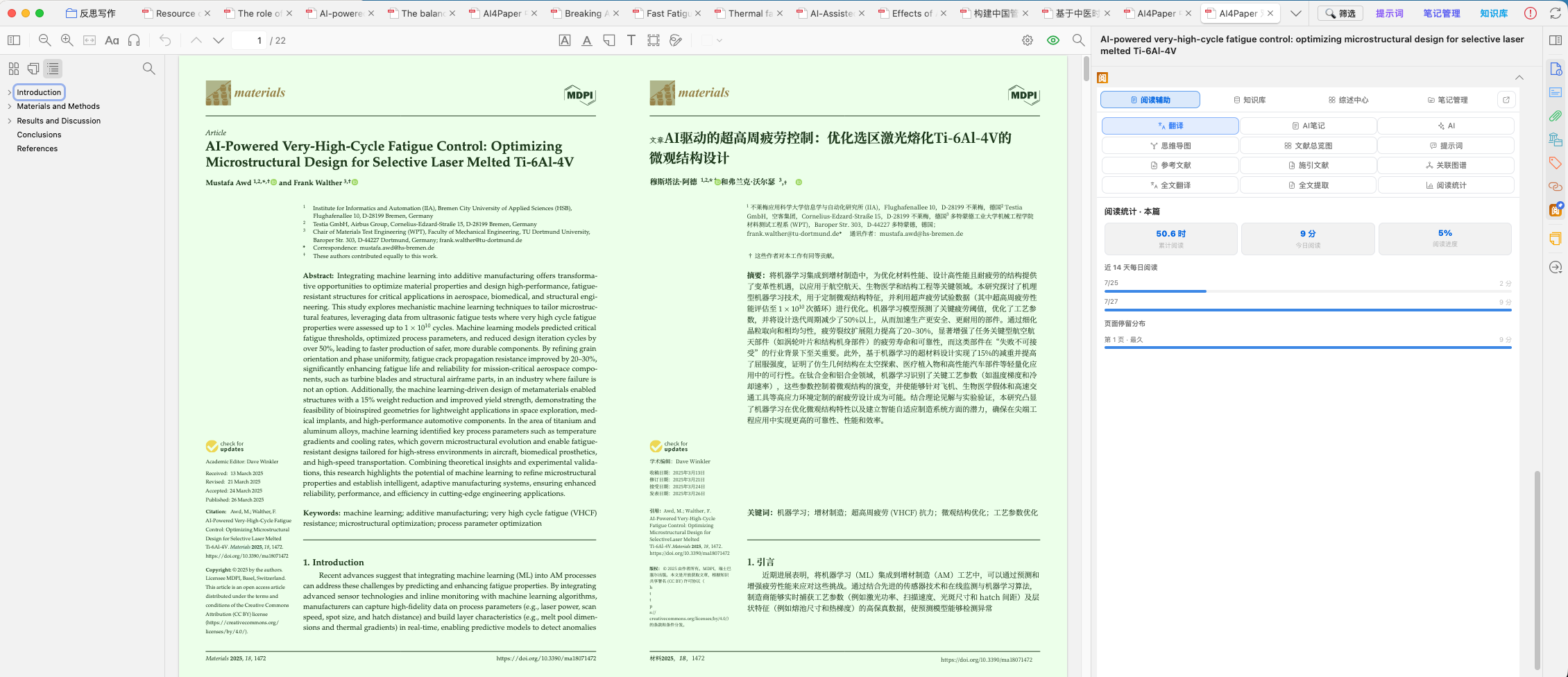
Task: Open the 思维导图 mind map
Action: coord(1170,146)
